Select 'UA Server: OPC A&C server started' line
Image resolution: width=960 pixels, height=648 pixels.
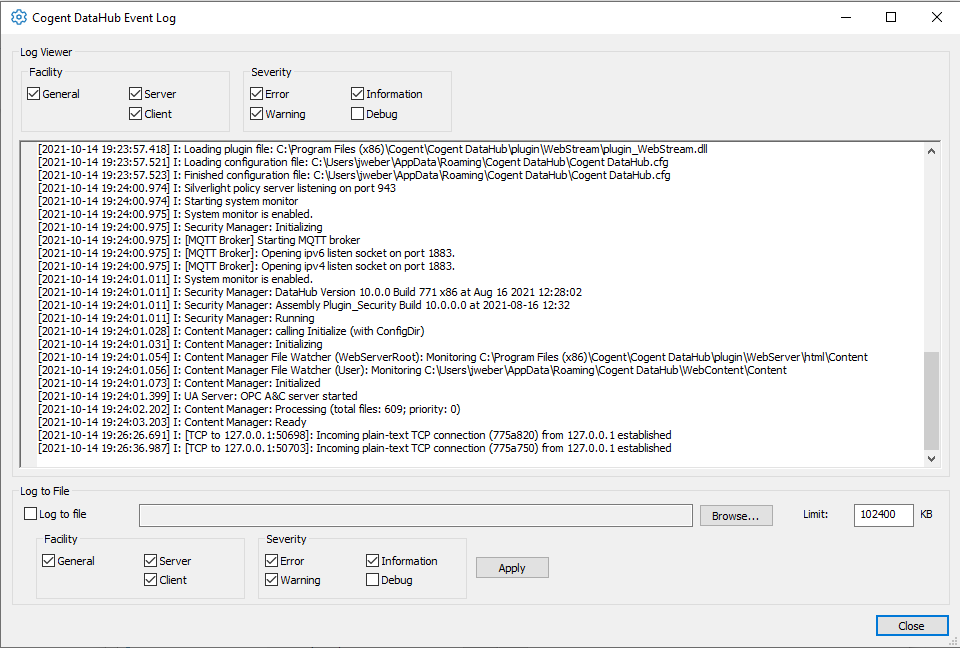(198, 396)
